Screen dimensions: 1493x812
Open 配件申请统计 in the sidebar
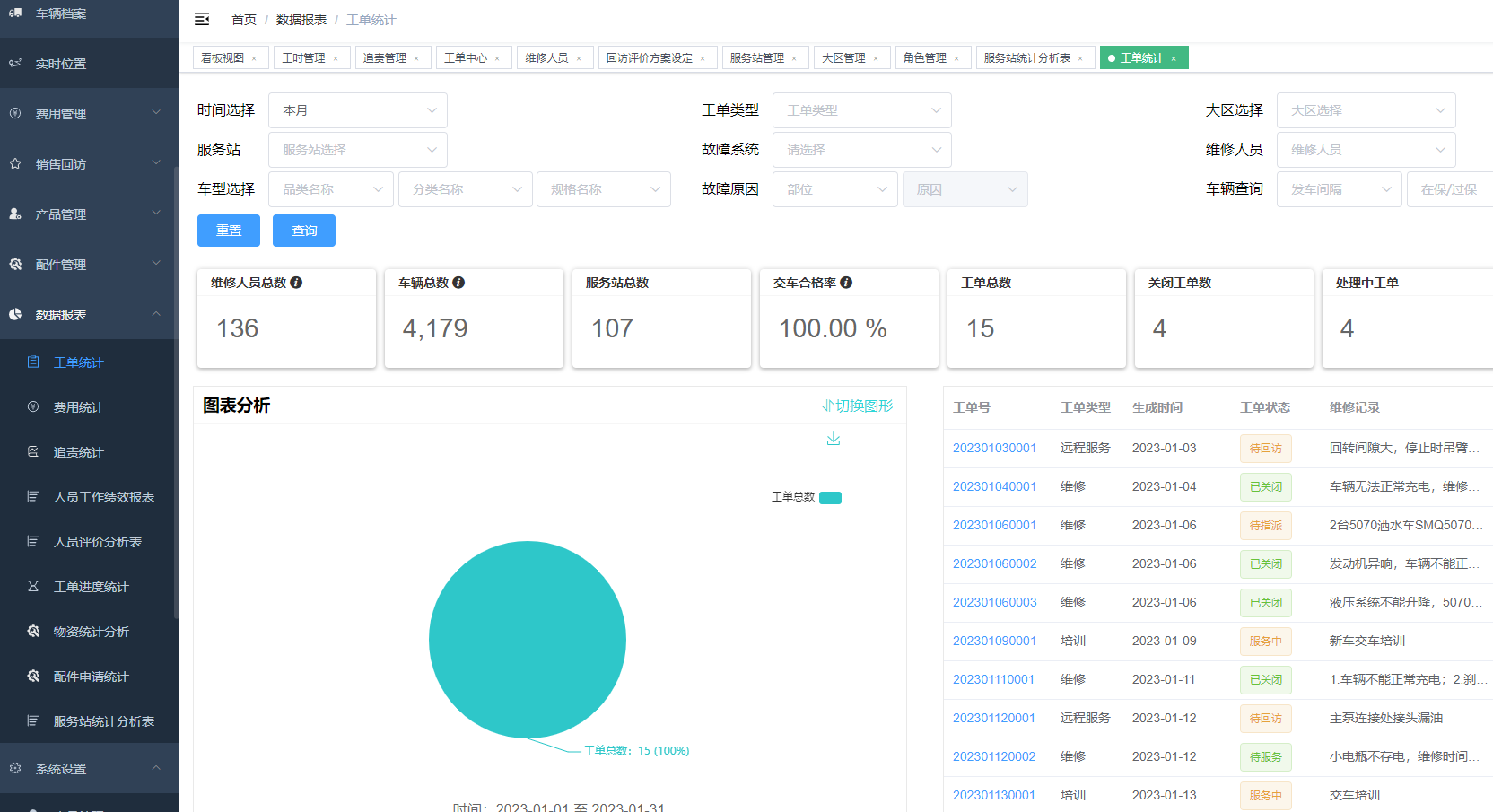click(x=90, y=677)
